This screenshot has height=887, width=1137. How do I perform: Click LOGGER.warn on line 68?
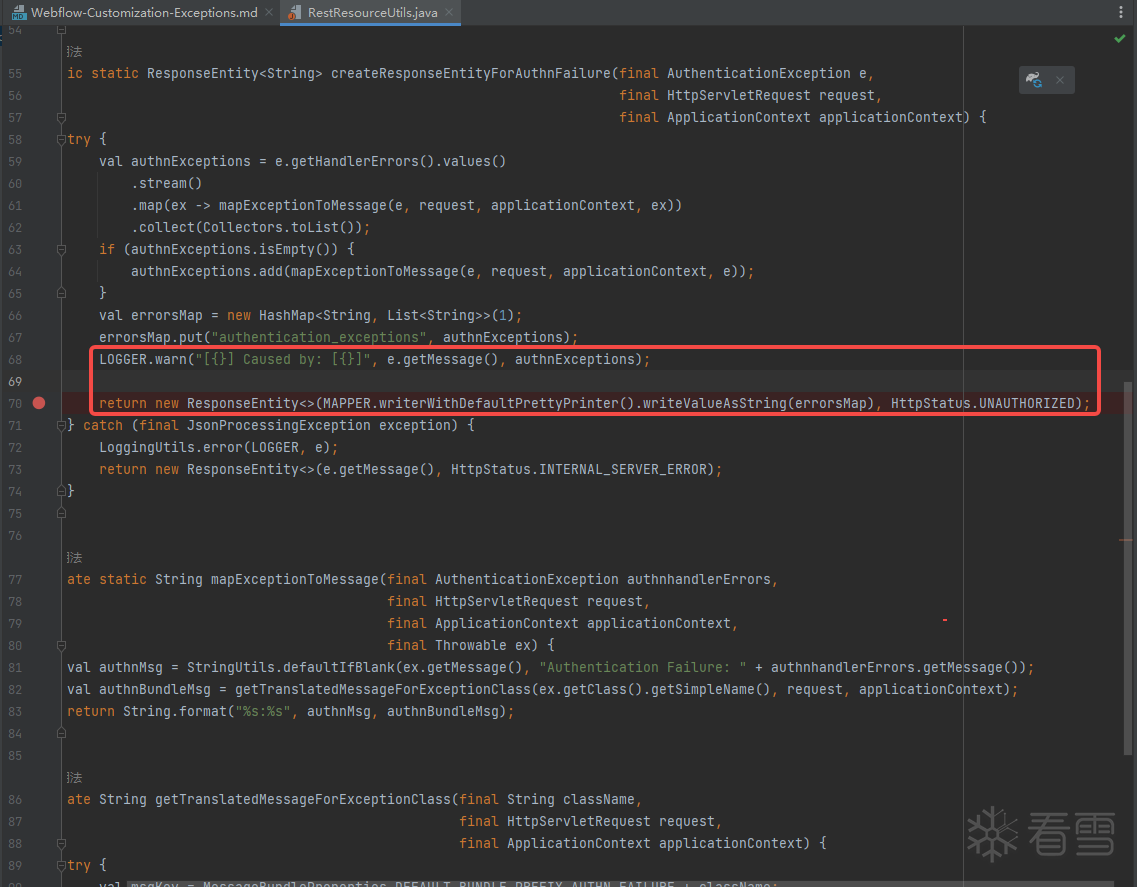coord(143,359)
